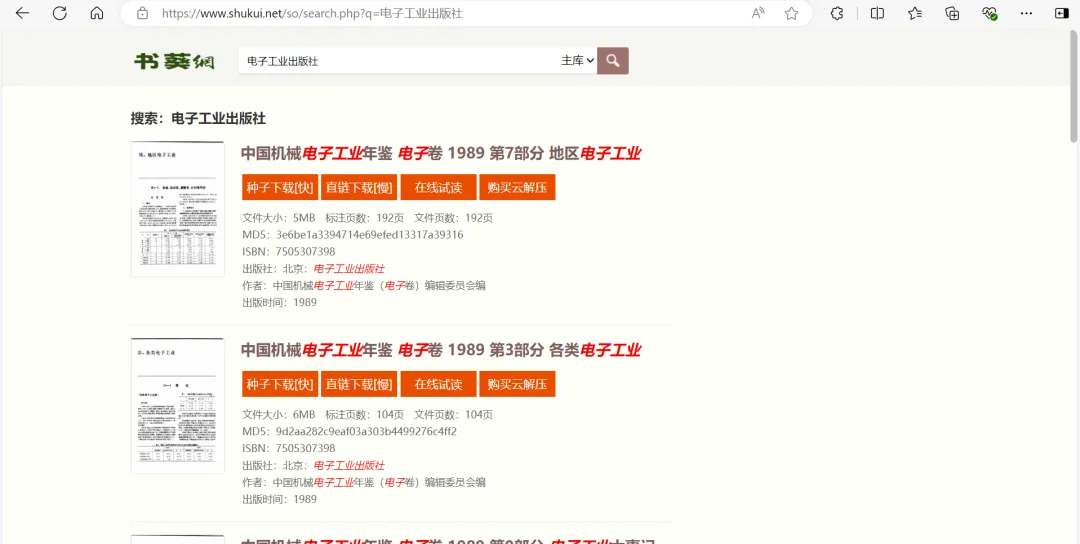Open the Favorites list icon
The height and width of the screenshot is (544, 1080).
tap(915, 13)
